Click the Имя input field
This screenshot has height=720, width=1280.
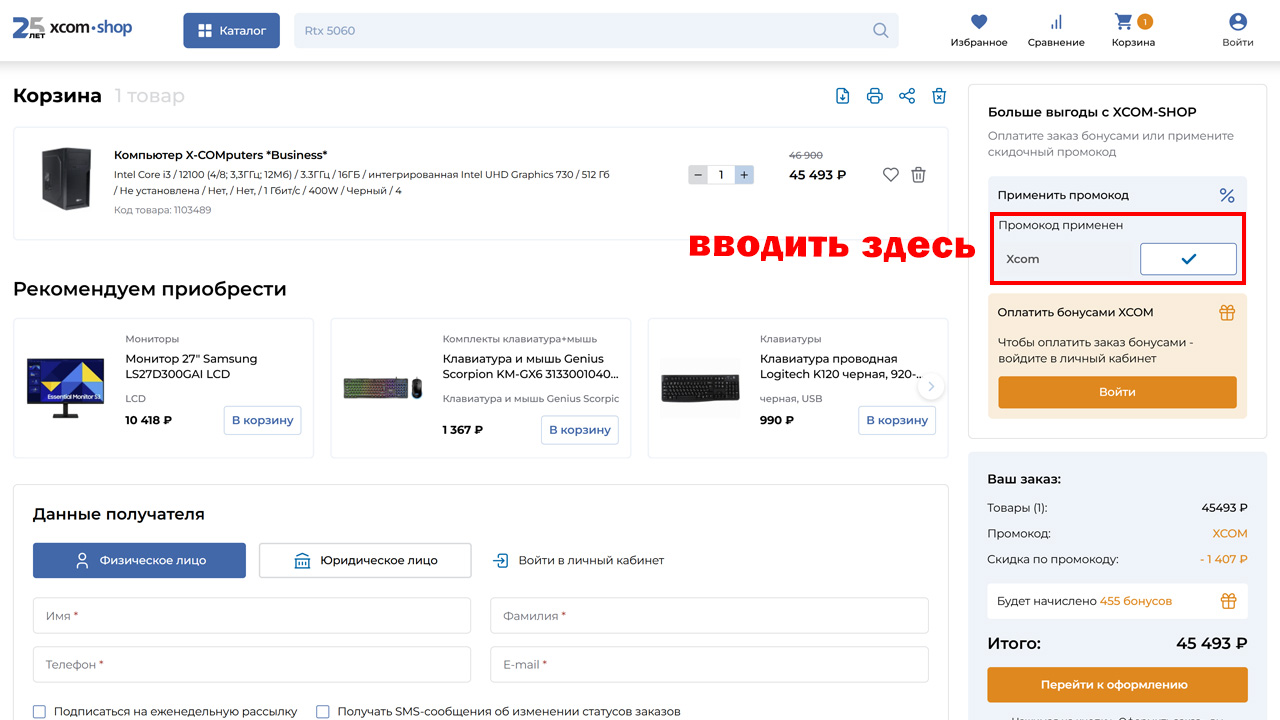[252, 616]
